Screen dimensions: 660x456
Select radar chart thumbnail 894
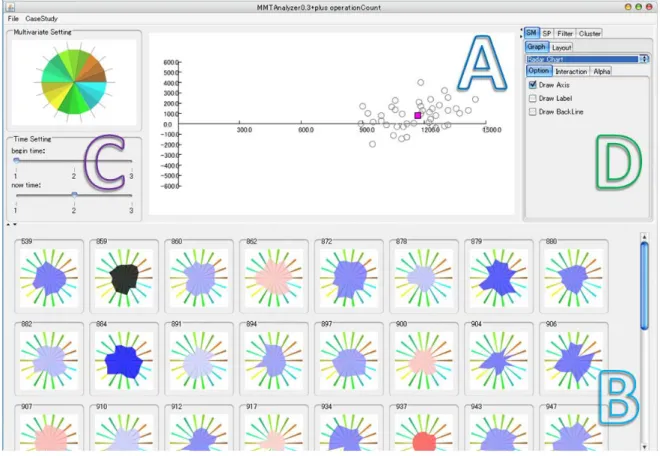tap(274, 360)
